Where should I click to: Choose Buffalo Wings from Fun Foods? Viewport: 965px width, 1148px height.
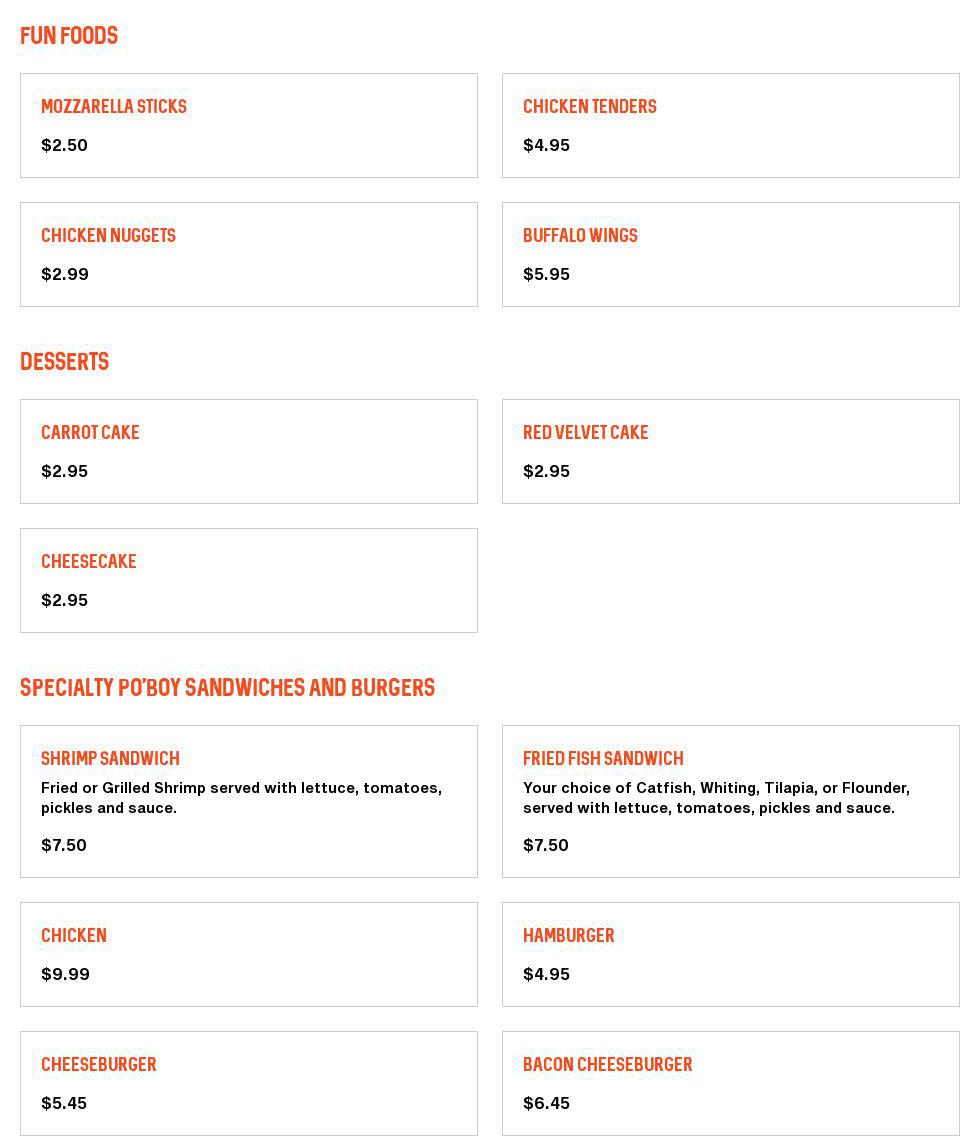click(x=730, y=254)
